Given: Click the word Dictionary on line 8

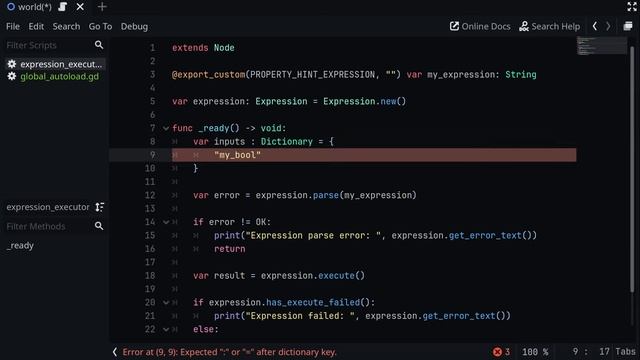Looking at the screenshot, I should (287, 142).
